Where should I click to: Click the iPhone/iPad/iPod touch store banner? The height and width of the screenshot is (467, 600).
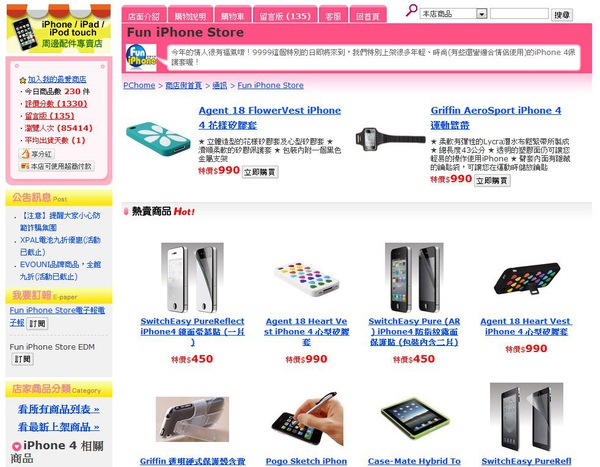[59, 29]
